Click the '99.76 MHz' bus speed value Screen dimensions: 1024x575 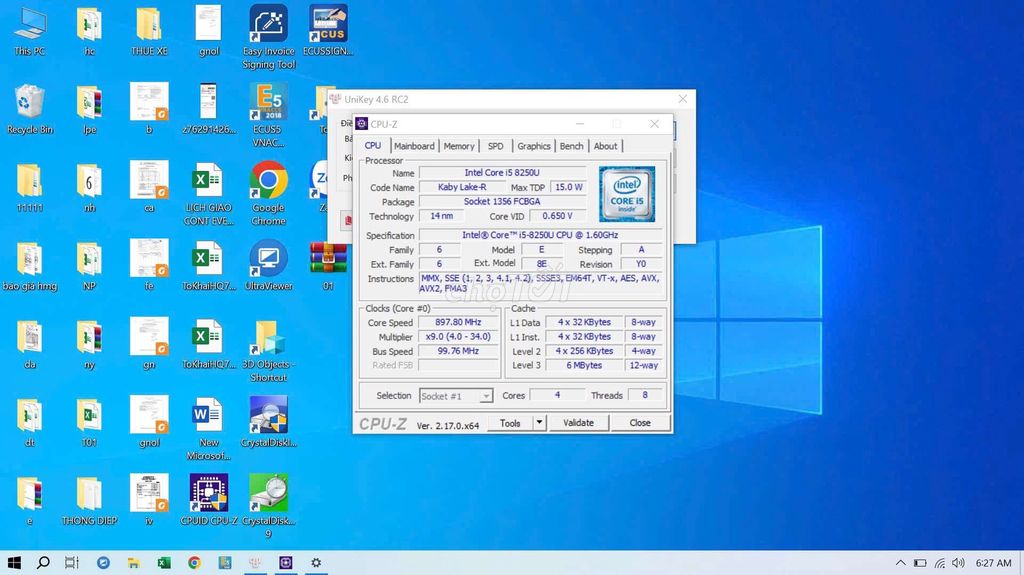(x=458, y=351)
